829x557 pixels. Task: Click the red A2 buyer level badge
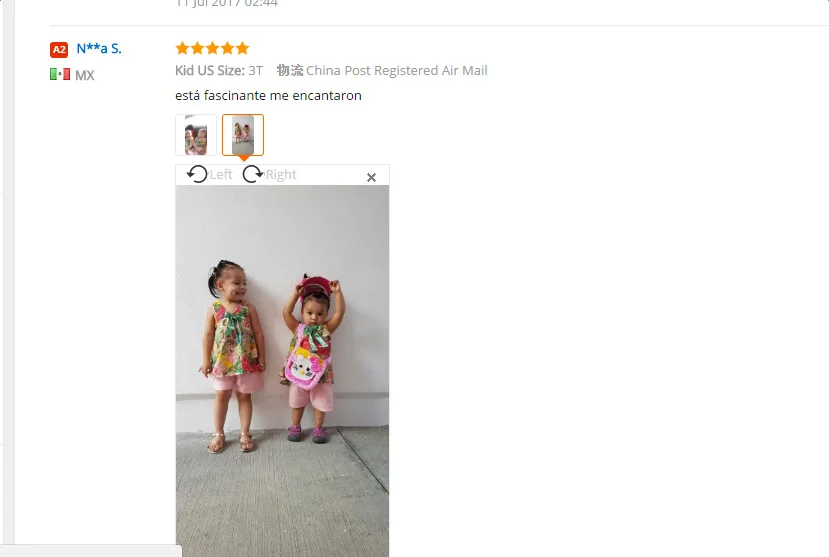[x=59, y=50]
